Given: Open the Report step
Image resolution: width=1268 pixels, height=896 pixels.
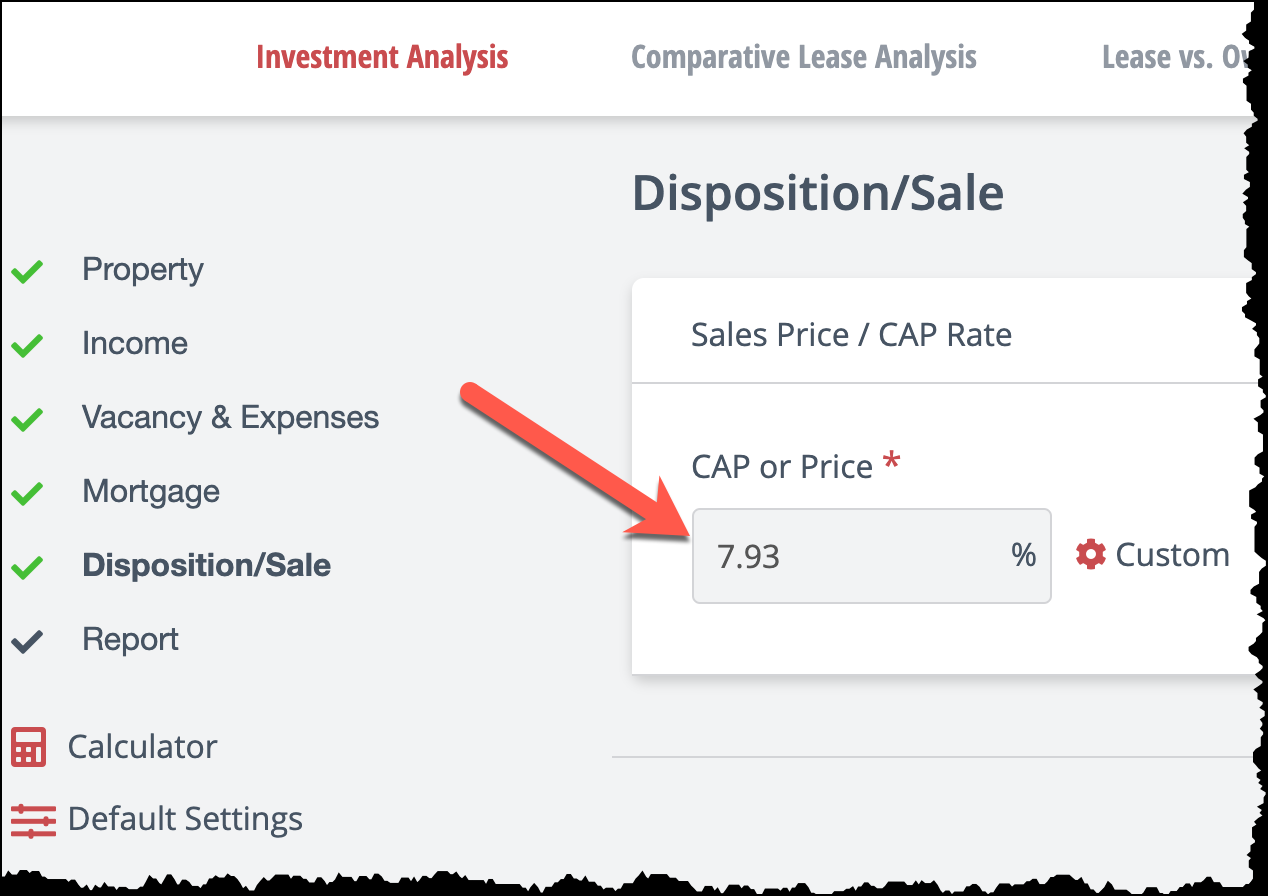Looking at the screenshot, I should pyautogui.click(x=131, y=639).
